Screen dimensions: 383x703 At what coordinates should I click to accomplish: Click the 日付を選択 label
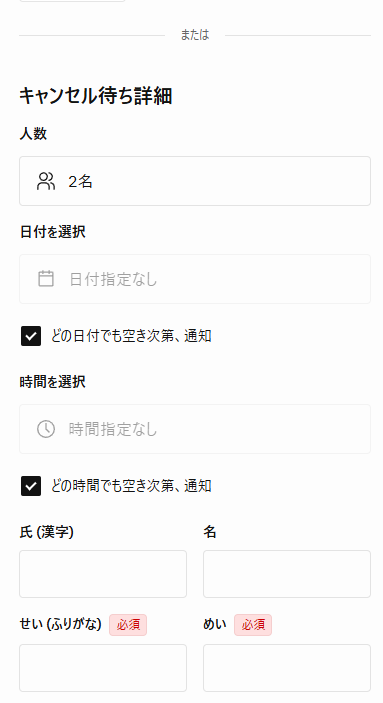[52, 232]
